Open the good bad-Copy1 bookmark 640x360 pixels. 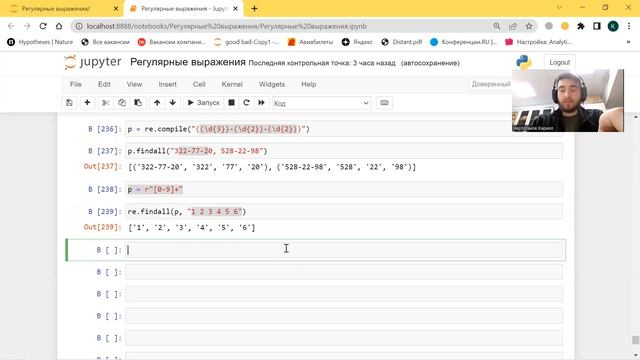[247, 42]
